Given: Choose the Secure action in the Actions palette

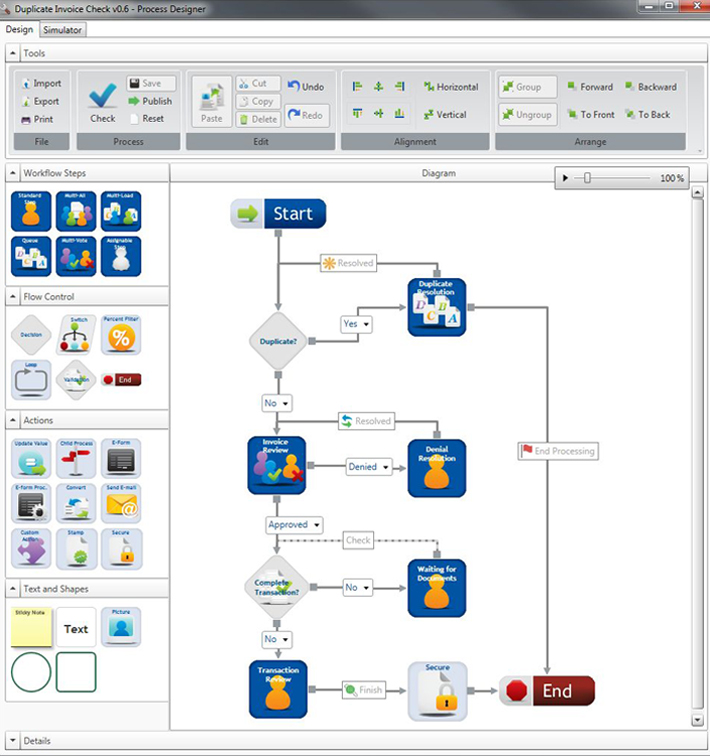Looking at the screenshot, I should (121, 549).
